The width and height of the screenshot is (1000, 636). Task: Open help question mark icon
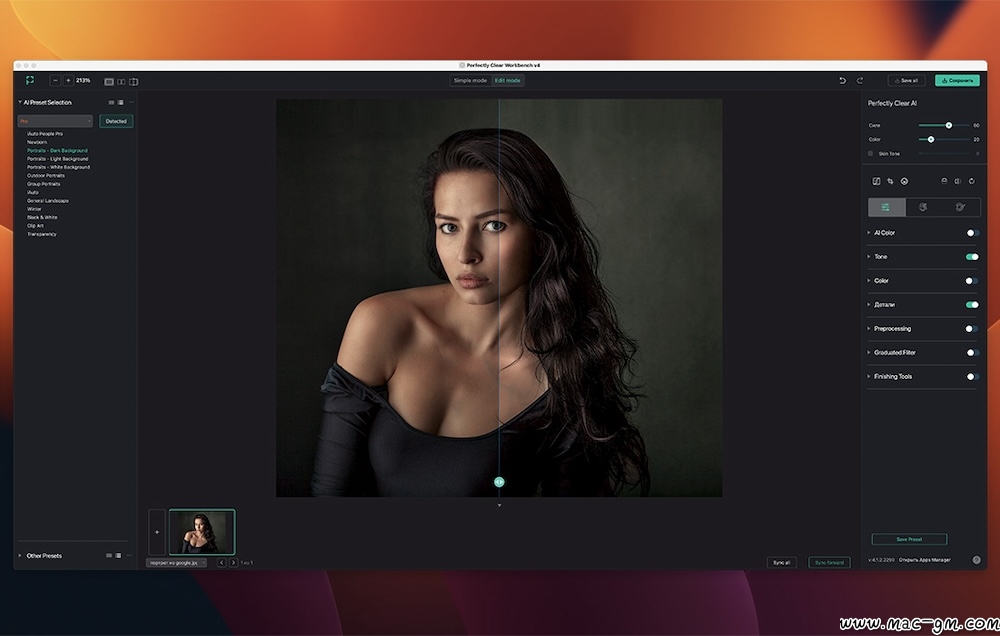click(x=976, y=560)
